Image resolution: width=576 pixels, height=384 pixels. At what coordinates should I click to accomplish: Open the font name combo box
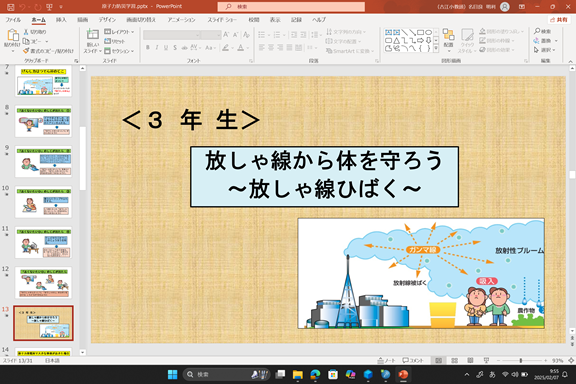click(x=172, y=35)
